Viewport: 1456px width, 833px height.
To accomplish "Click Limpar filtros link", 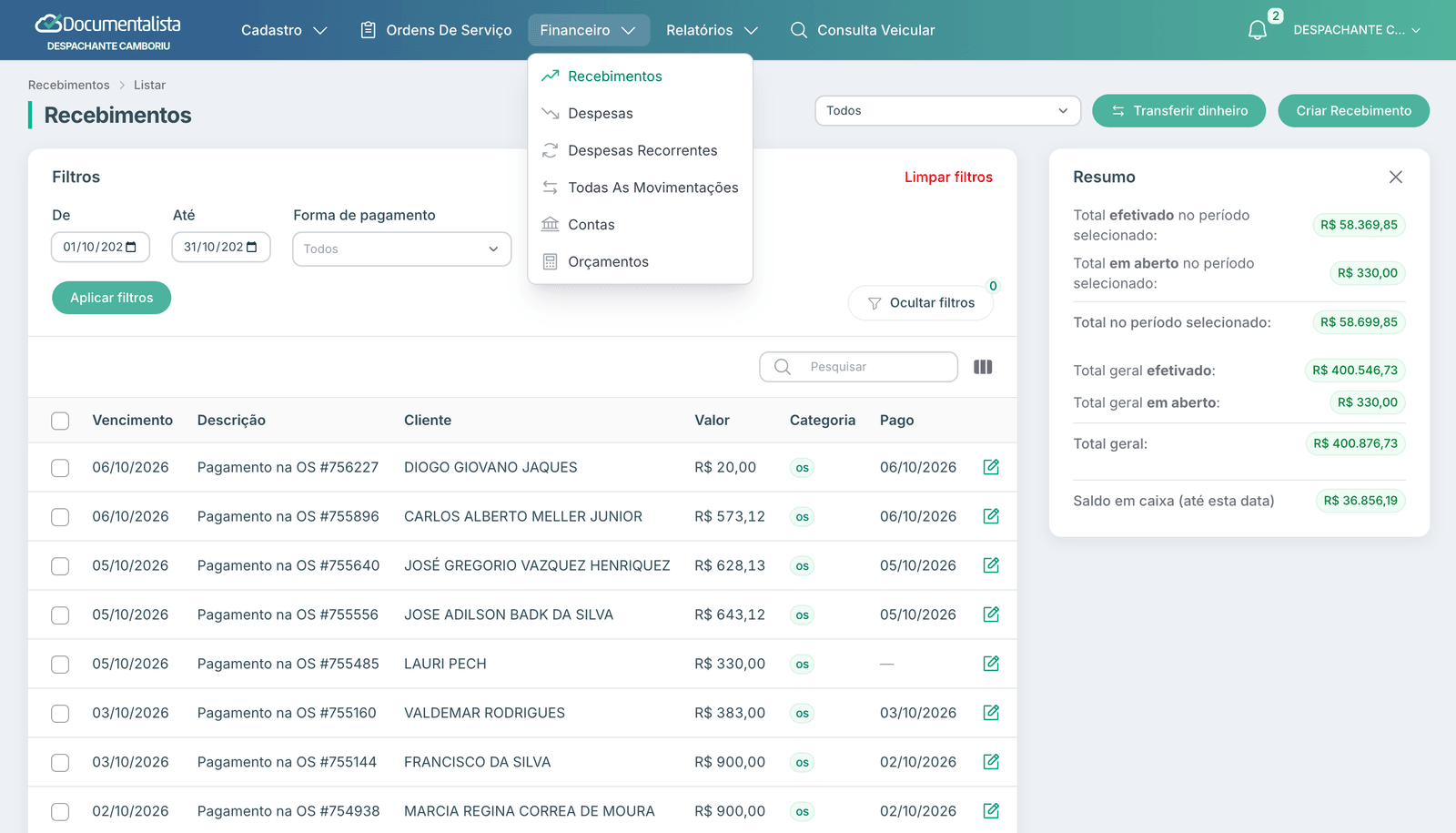I will pos(948,177).
